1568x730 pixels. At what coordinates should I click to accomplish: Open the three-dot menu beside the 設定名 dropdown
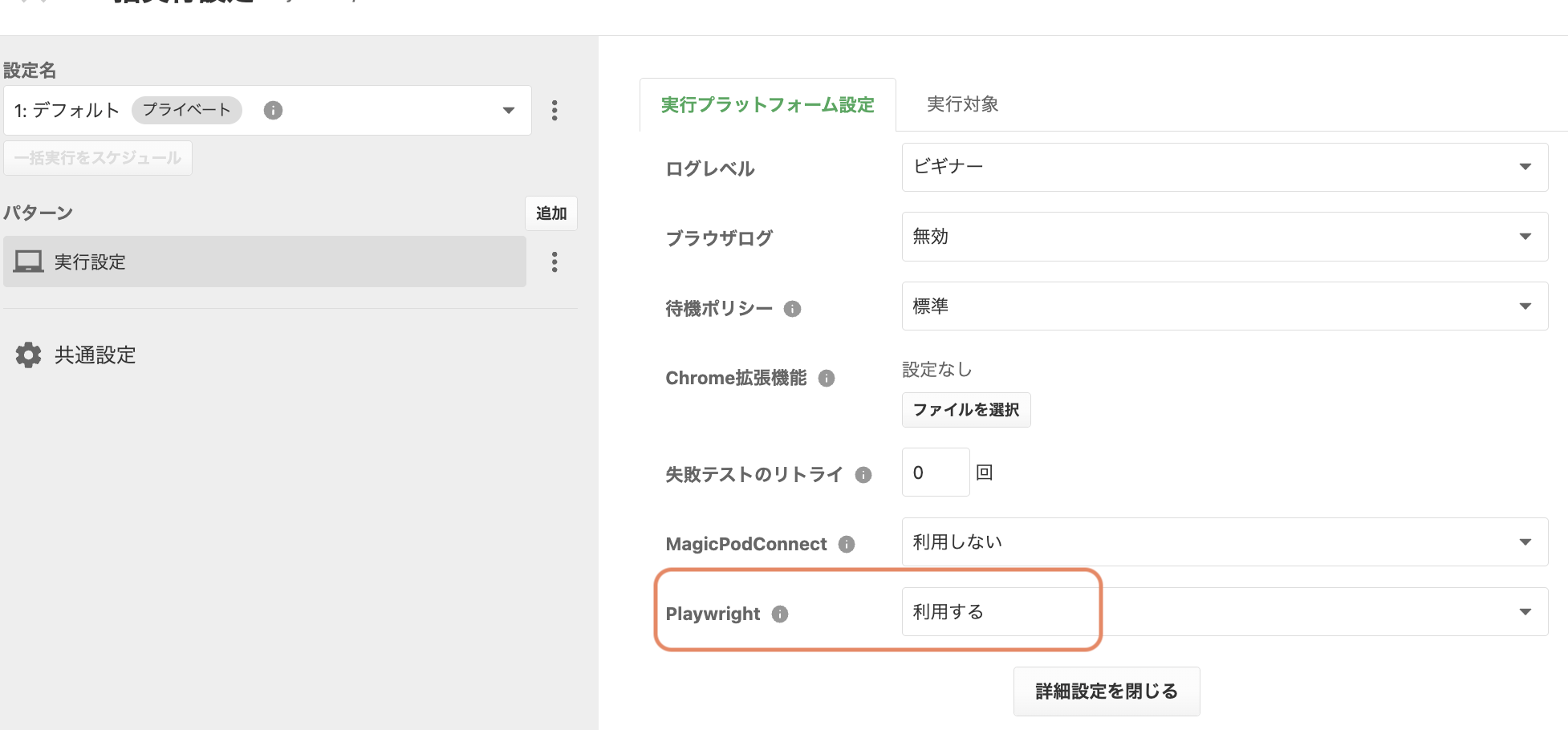pos(554,111)
